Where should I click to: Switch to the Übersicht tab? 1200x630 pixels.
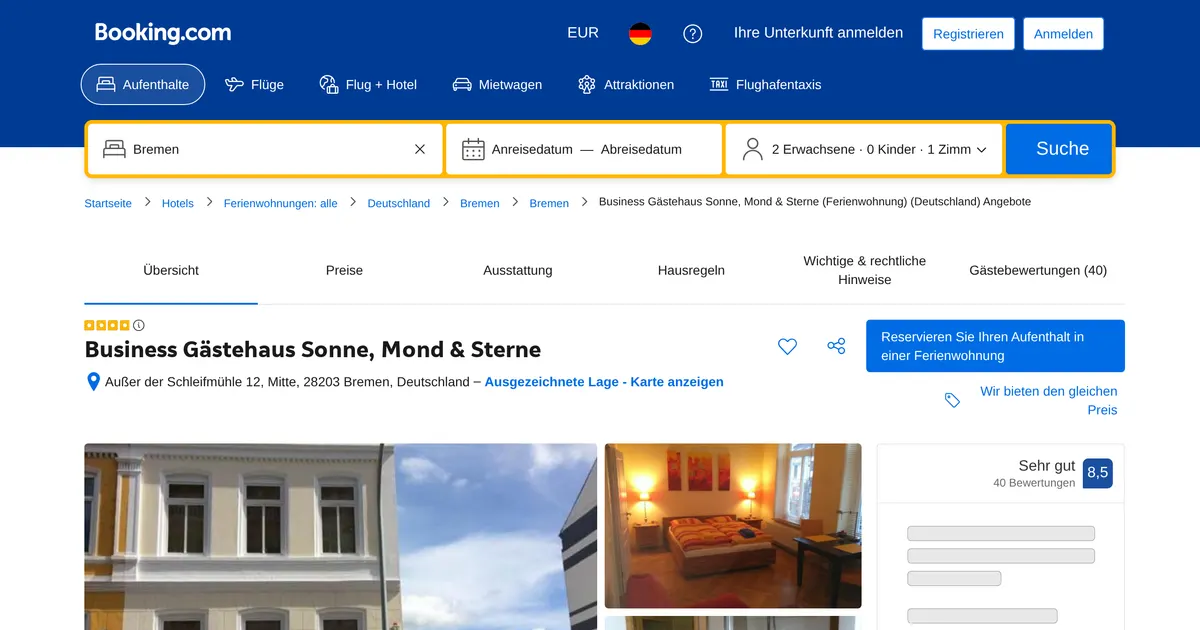tap(171, 270)
